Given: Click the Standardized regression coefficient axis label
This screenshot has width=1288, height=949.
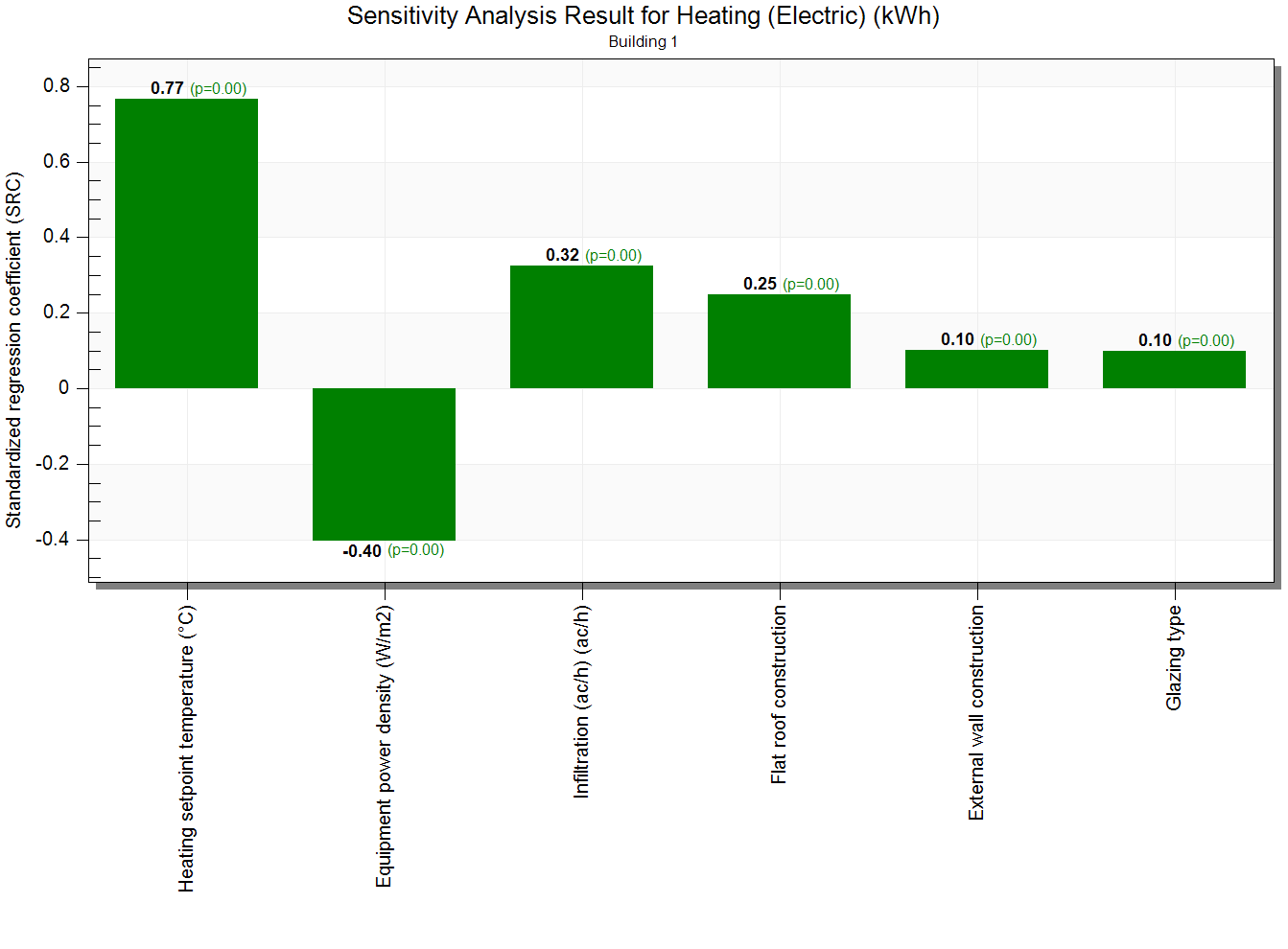Looking at the screenshot, I should 13,350.
